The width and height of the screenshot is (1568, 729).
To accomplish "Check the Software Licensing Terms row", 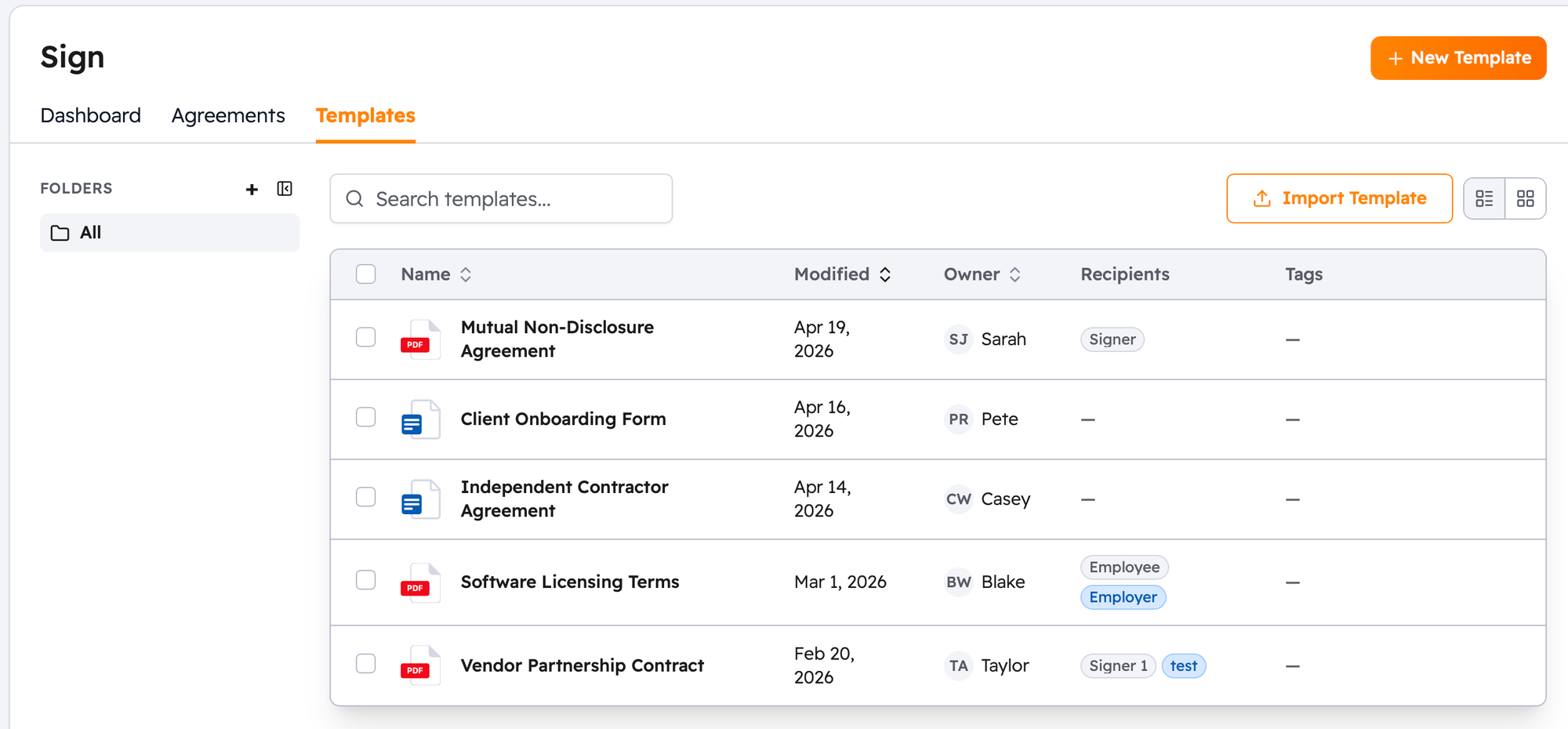I will click(365, 580).
